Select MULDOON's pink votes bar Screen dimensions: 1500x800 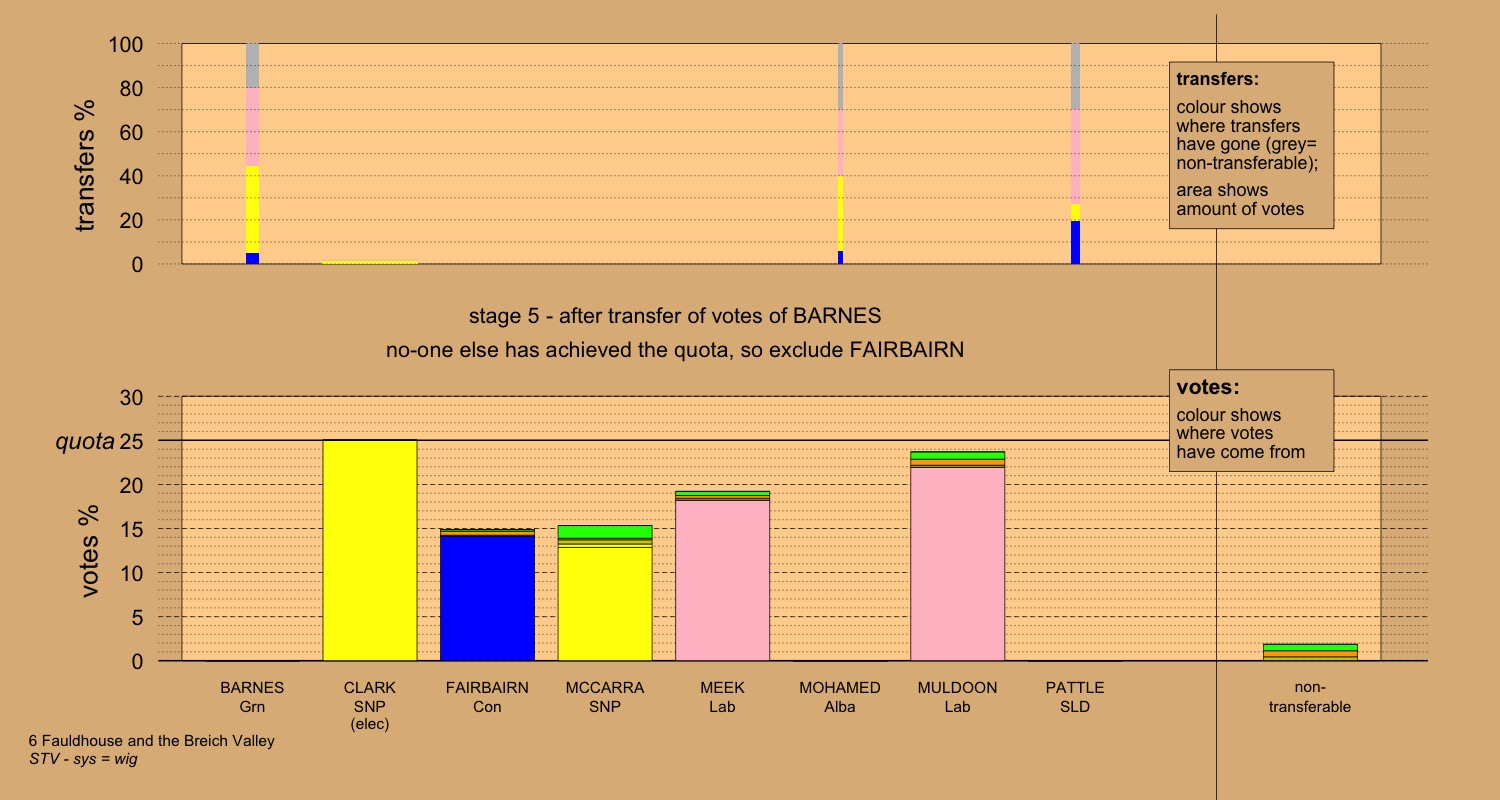pyautogui.click(x=957, y=564)
